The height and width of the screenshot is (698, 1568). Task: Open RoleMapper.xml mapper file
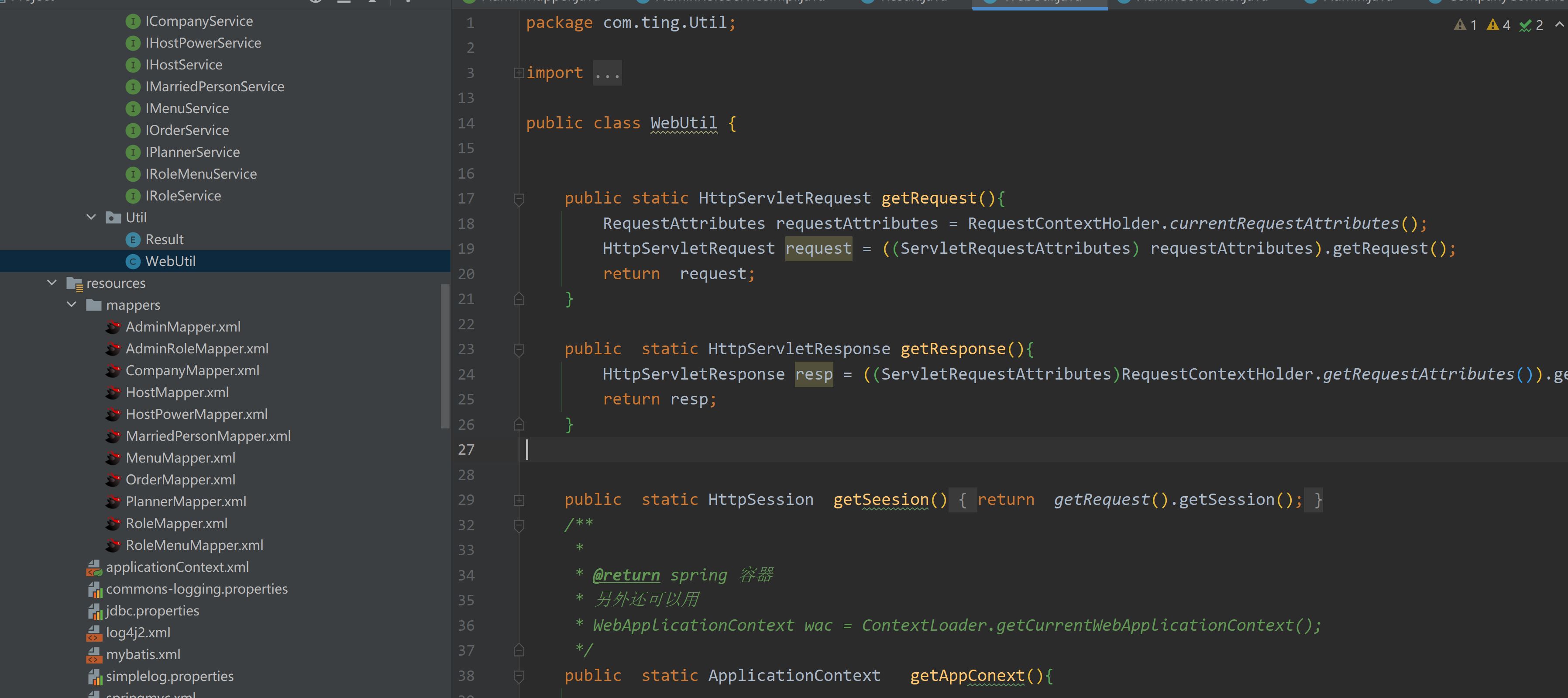tap(176, 524)
